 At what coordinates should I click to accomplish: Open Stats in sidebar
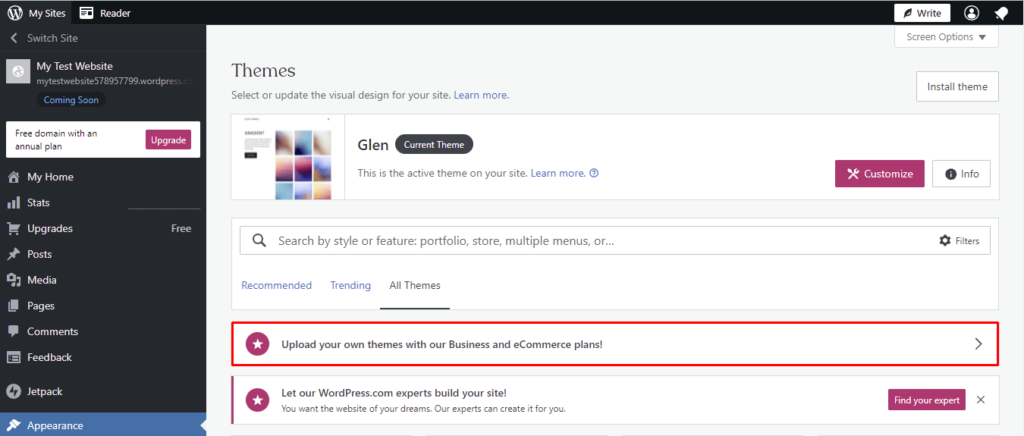click(39, 203)
